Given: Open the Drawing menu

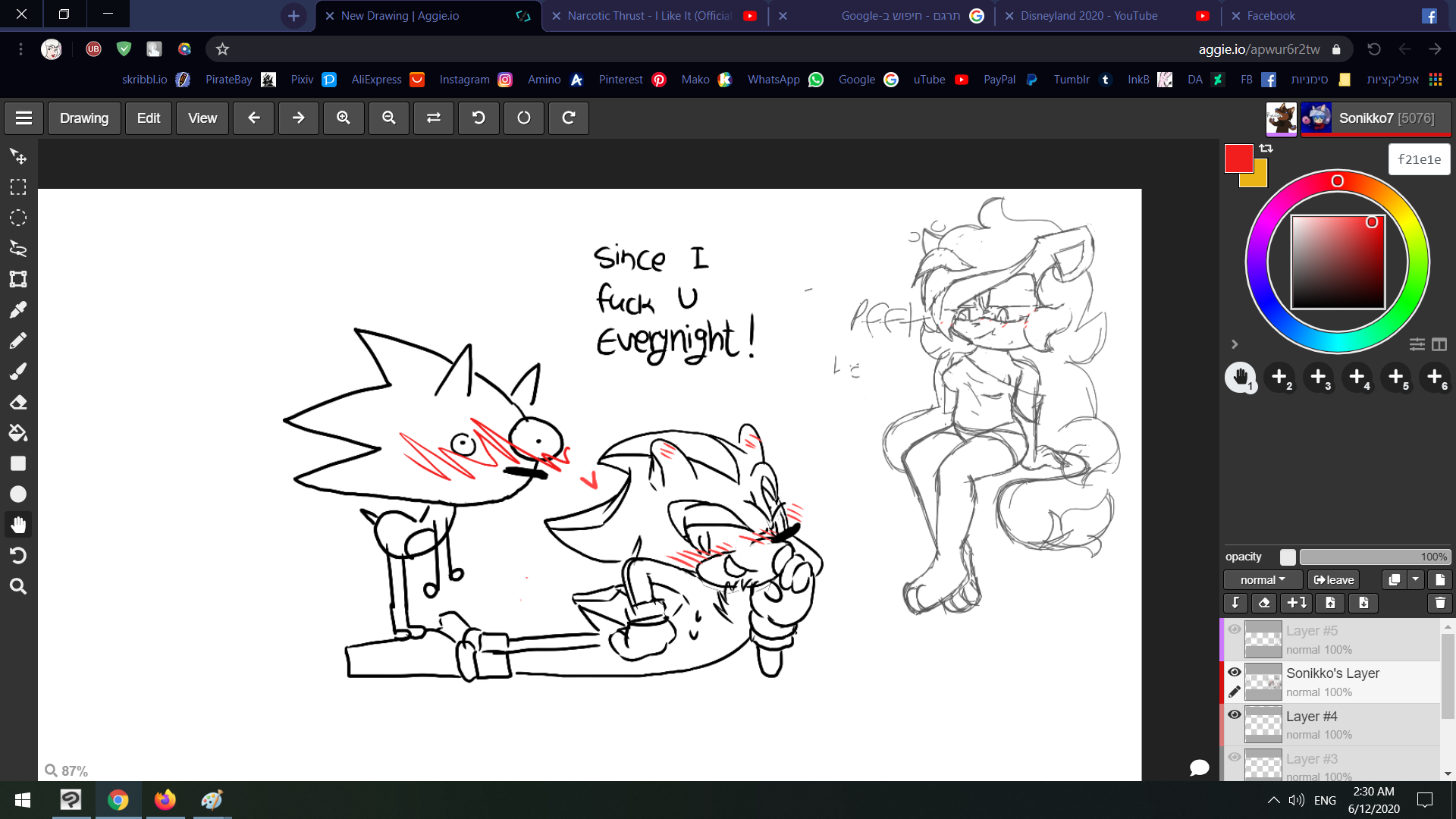Looking at the screenshot, I should 84,118.
